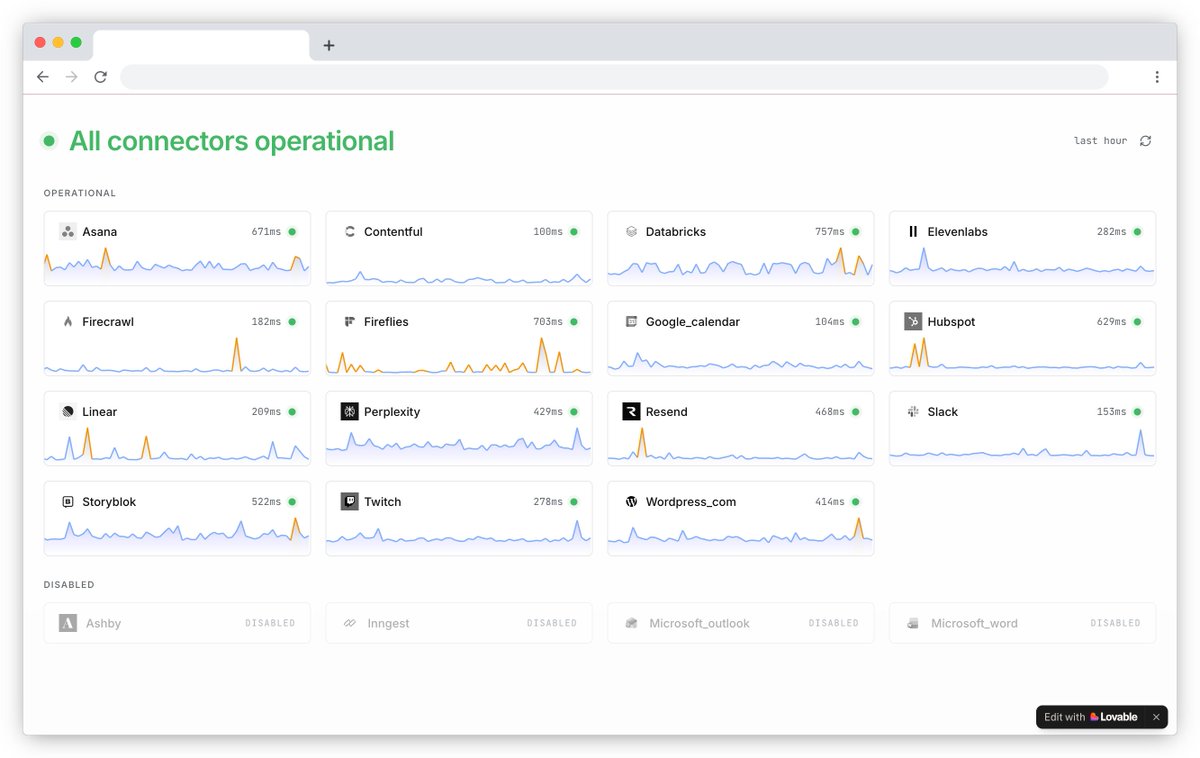
Task: Click the Hubspot logo icon
Action: pos(913,322)
